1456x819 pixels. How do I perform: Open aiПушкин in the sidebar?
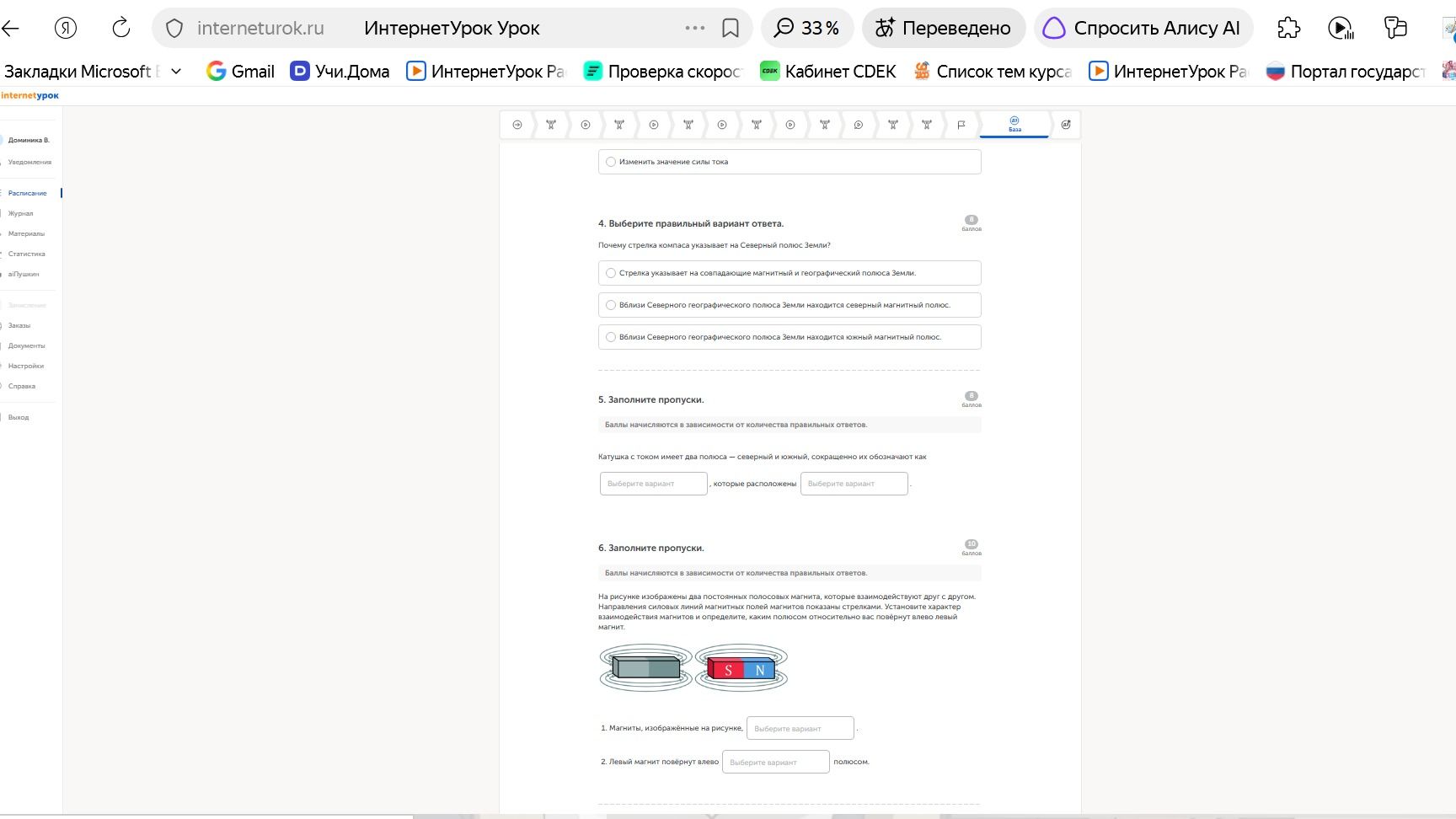tap(24, 274)
